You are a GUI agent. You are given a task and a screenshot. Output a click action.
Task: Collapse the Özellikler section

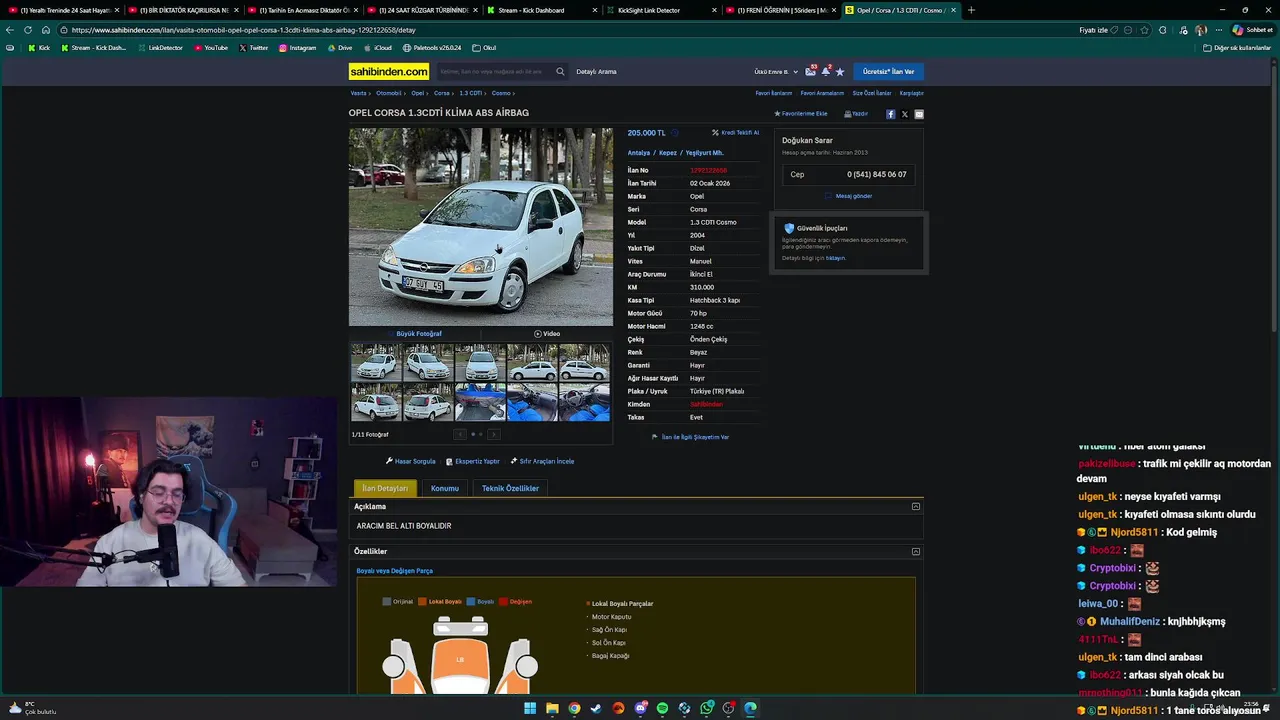pyautogui.click(x=915, y=552)
